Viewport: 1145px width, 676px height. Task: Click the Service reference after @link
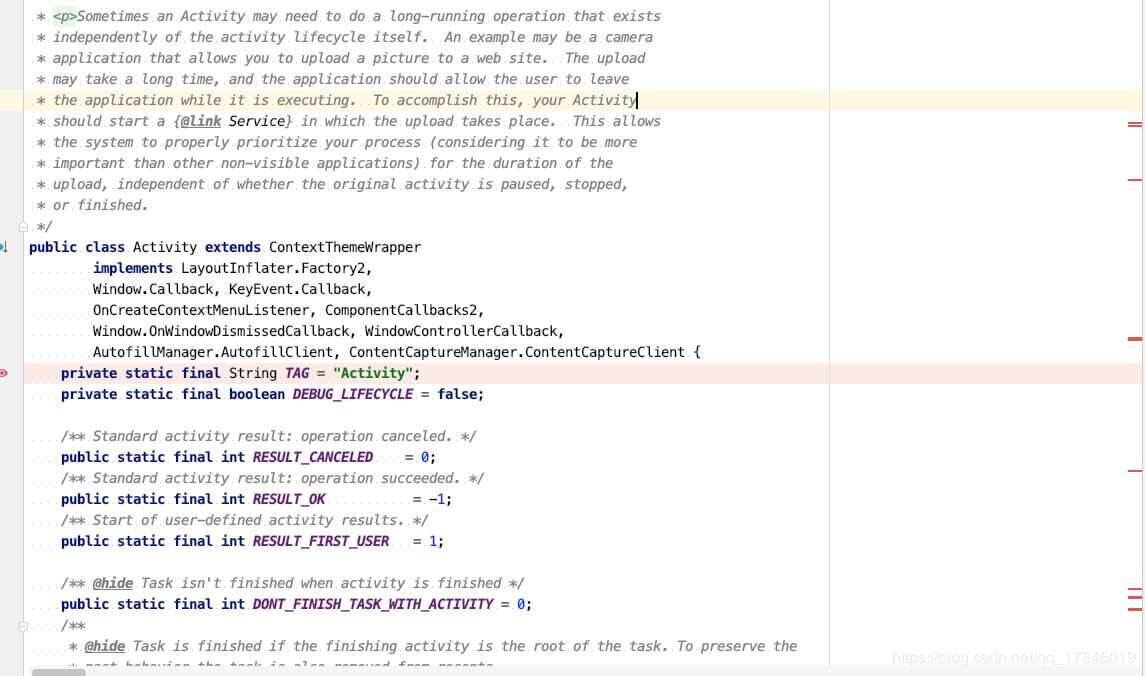coord(256,121)
